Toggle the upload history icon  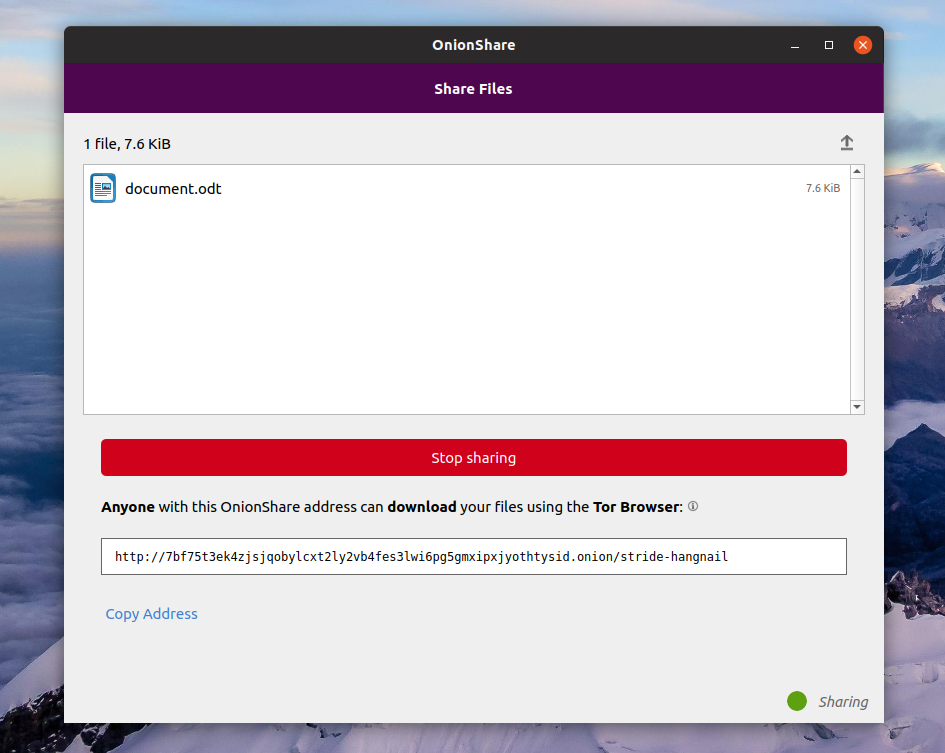click(x=846, y=144)
